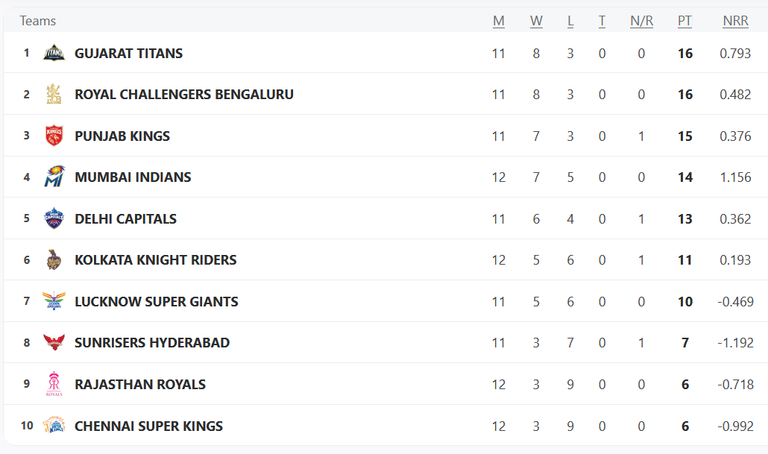Open the Punjab Kings red shield logo
This screenshot has height=454, width=768.
pyautogui.click(x=54, y=136)
